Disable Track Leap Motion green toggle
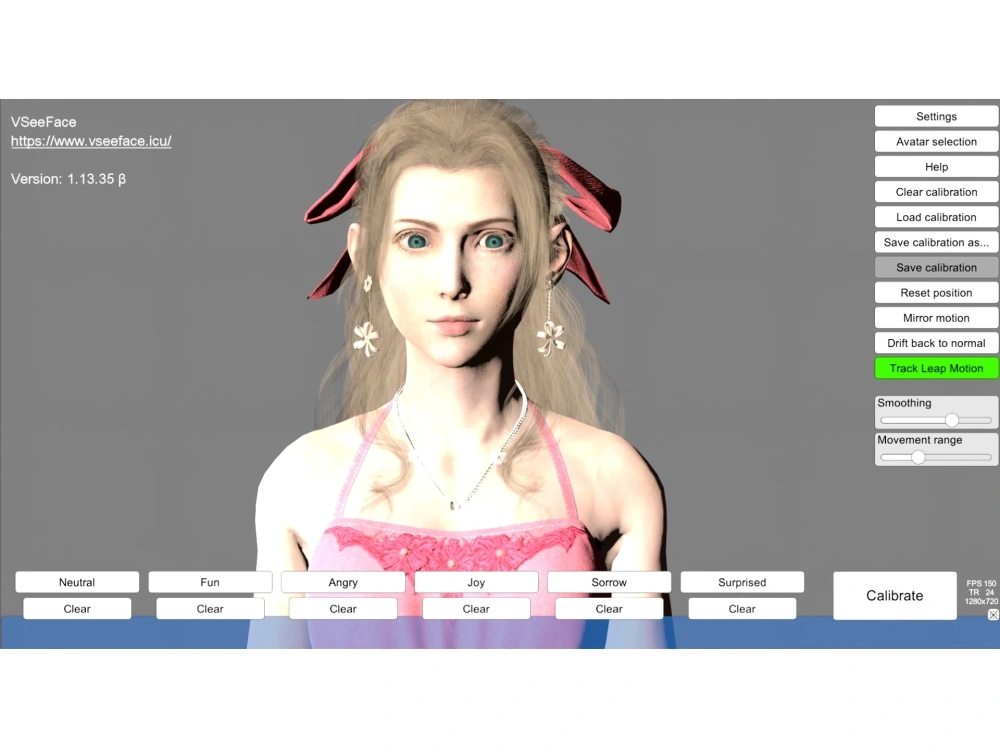 936,369
